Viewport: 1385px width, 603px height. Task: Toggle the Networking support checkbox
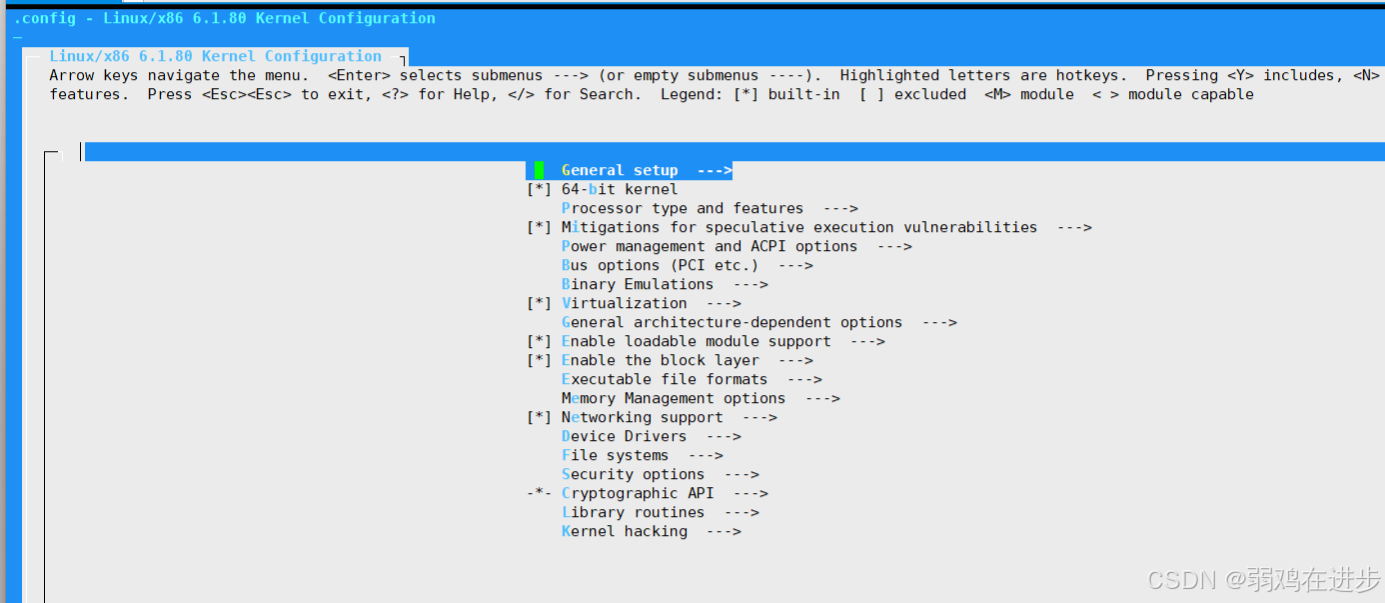coord(539,417)
